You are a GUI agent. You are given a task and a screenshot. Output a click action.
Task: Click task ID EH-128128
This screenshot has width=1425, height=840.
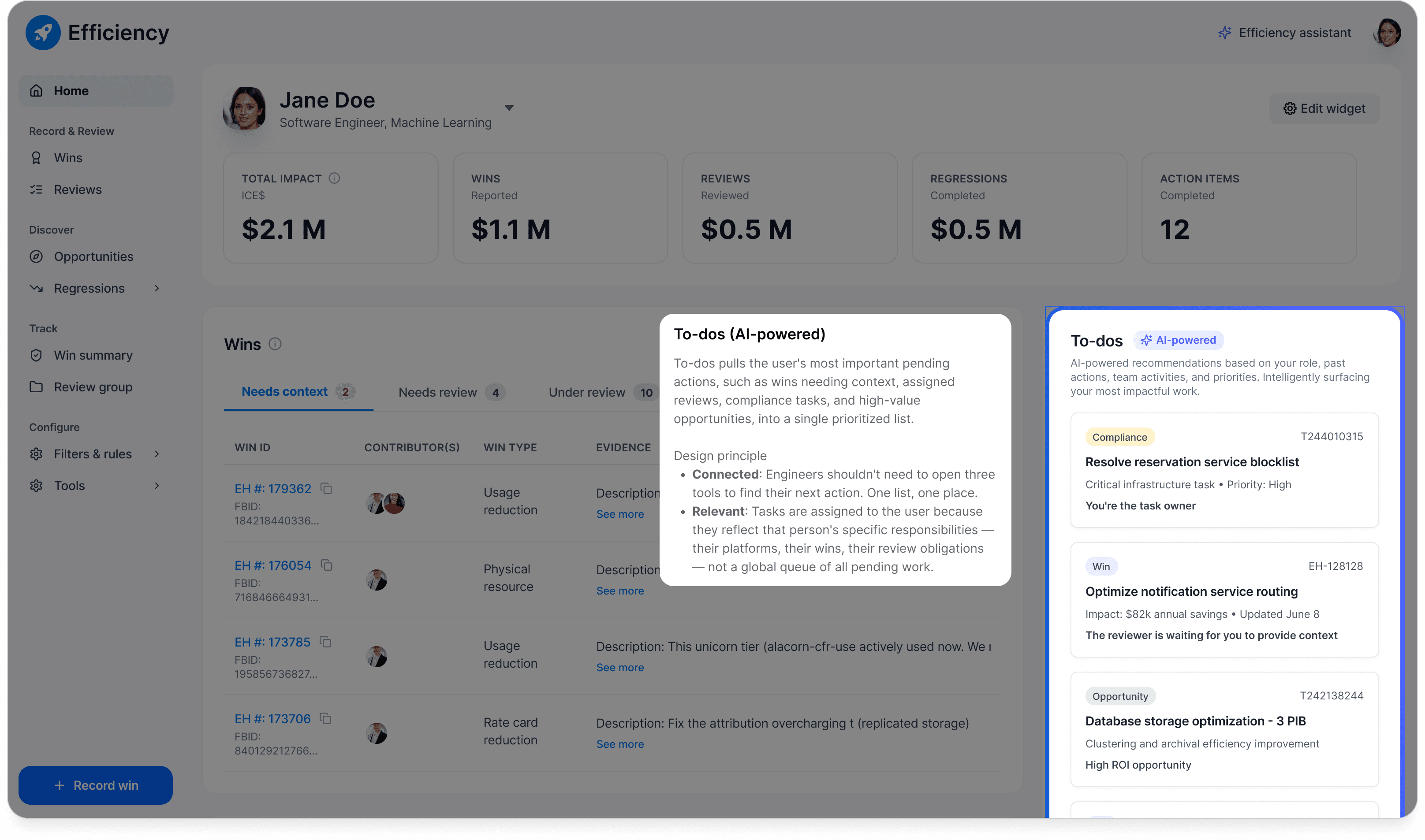click(x=1335, y=566)
